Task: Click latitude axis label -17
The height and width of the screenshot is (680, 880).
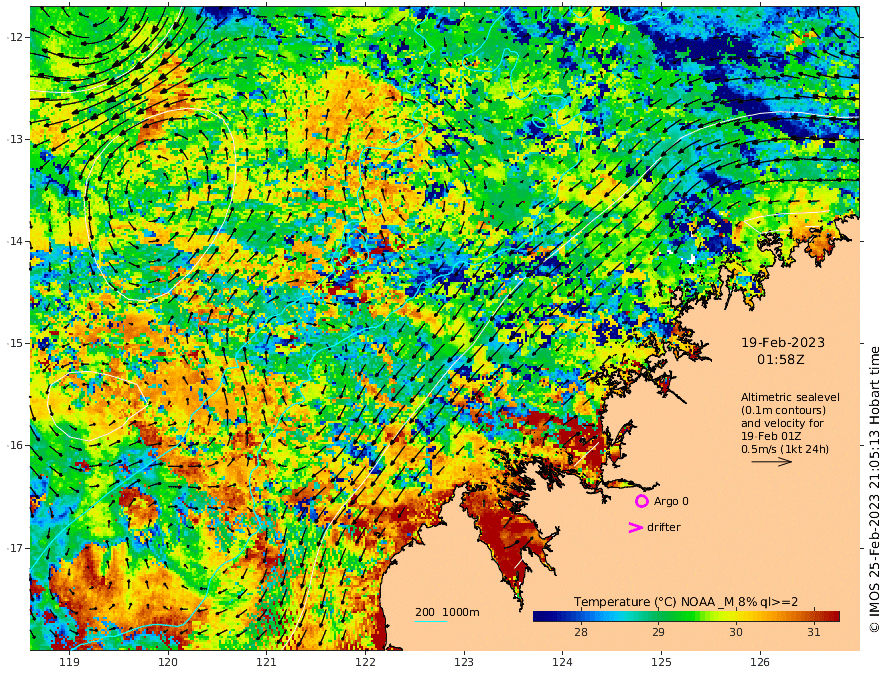Action: click(15, 548)
